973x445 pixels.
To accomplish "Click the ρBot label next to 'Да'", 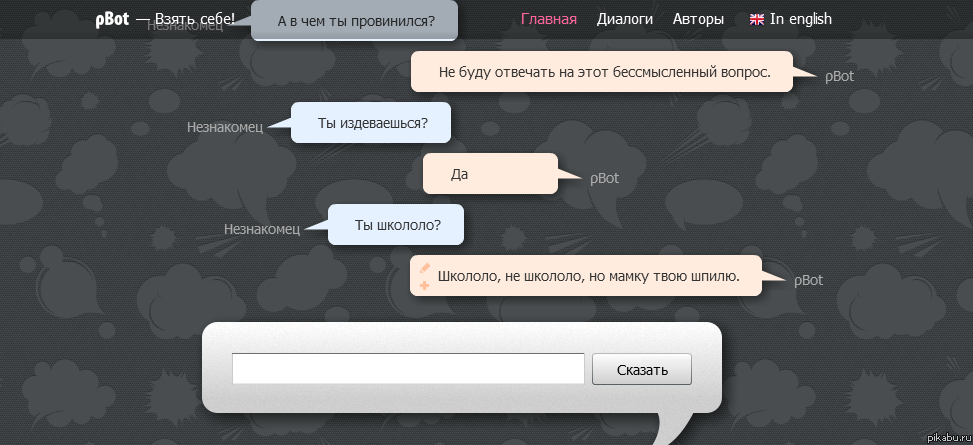I will [x=604, y=179].
